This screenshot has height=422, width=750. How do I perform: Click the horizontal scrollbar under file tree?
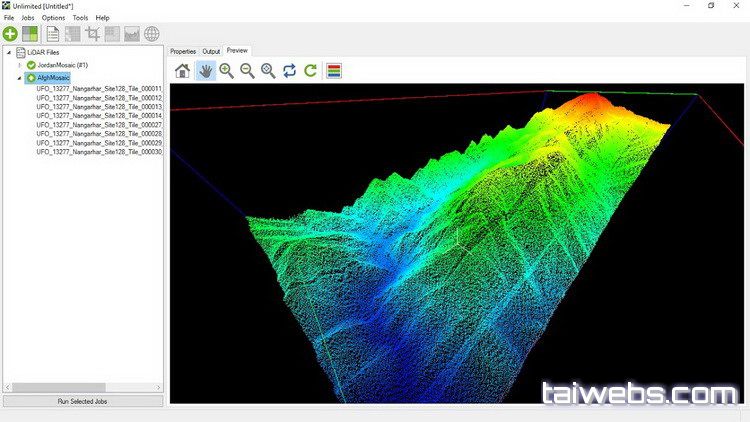83,386
